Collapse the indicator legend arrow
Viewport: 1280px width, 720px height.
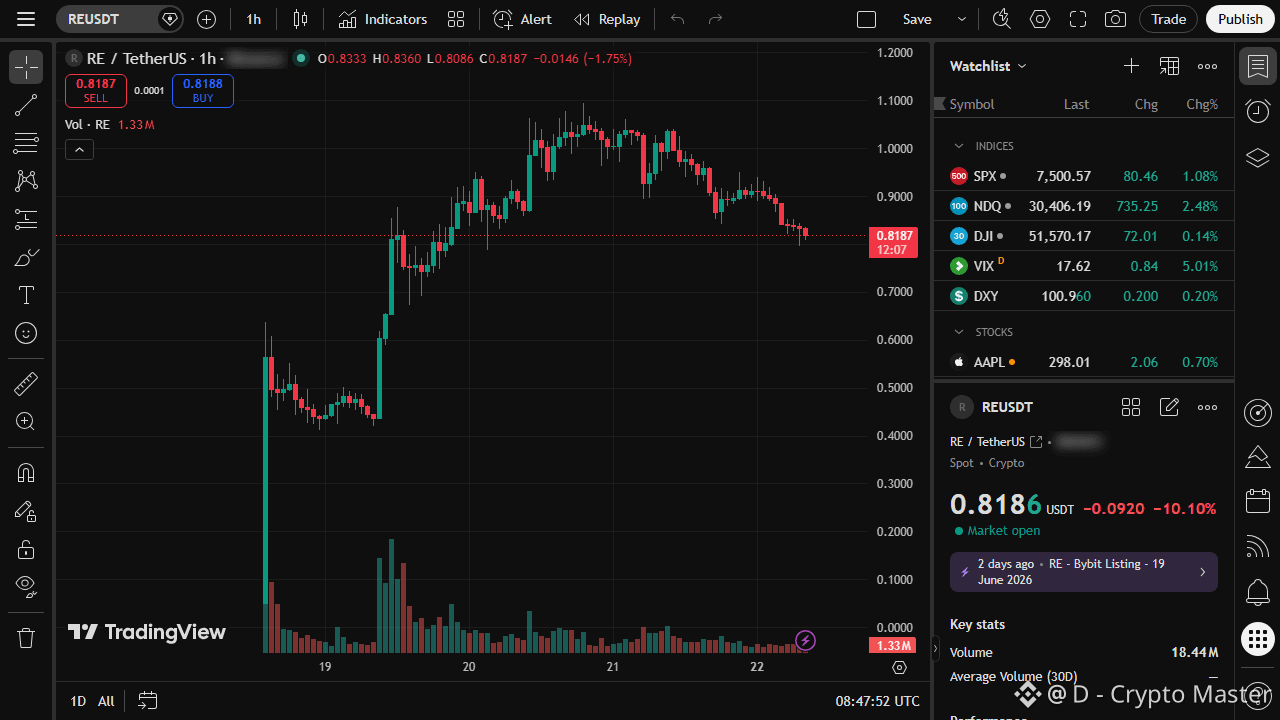(x=79, y=150)
